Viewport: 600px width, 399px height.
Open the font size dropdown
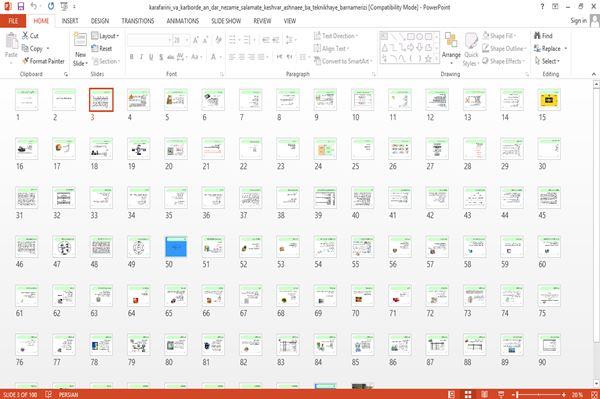click(x=187, y=40)
